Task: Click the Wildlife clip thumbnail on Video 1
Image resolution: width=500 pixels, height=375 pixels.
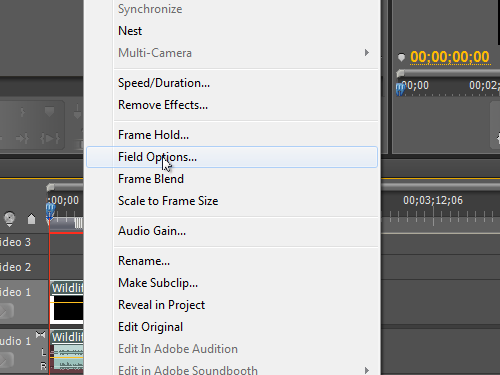Action: pyautogui.click(x=67, y=309)
